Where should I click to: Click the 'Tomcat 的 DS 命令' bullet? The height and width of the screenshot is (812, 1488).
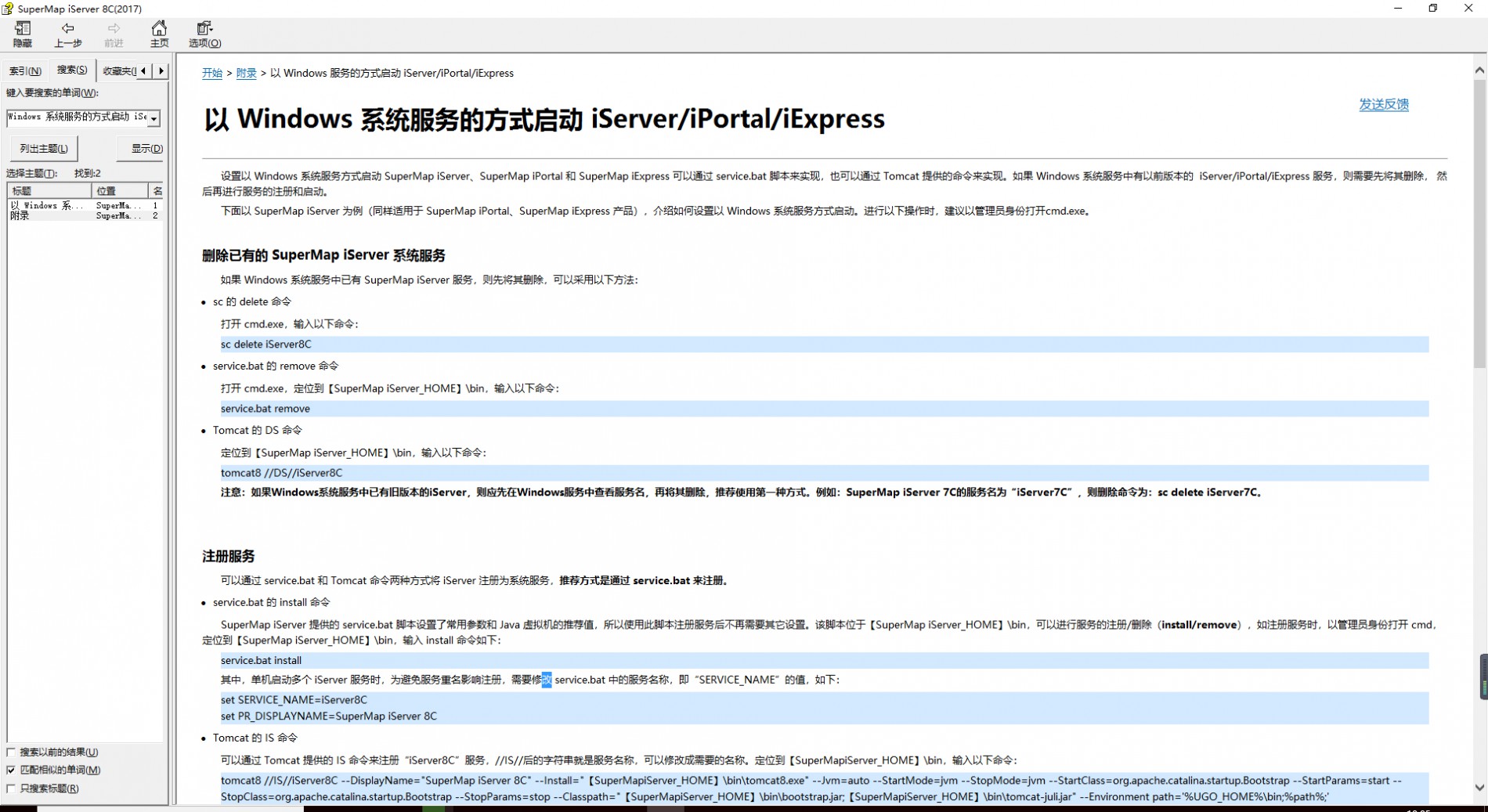click(x=258, y=430)
